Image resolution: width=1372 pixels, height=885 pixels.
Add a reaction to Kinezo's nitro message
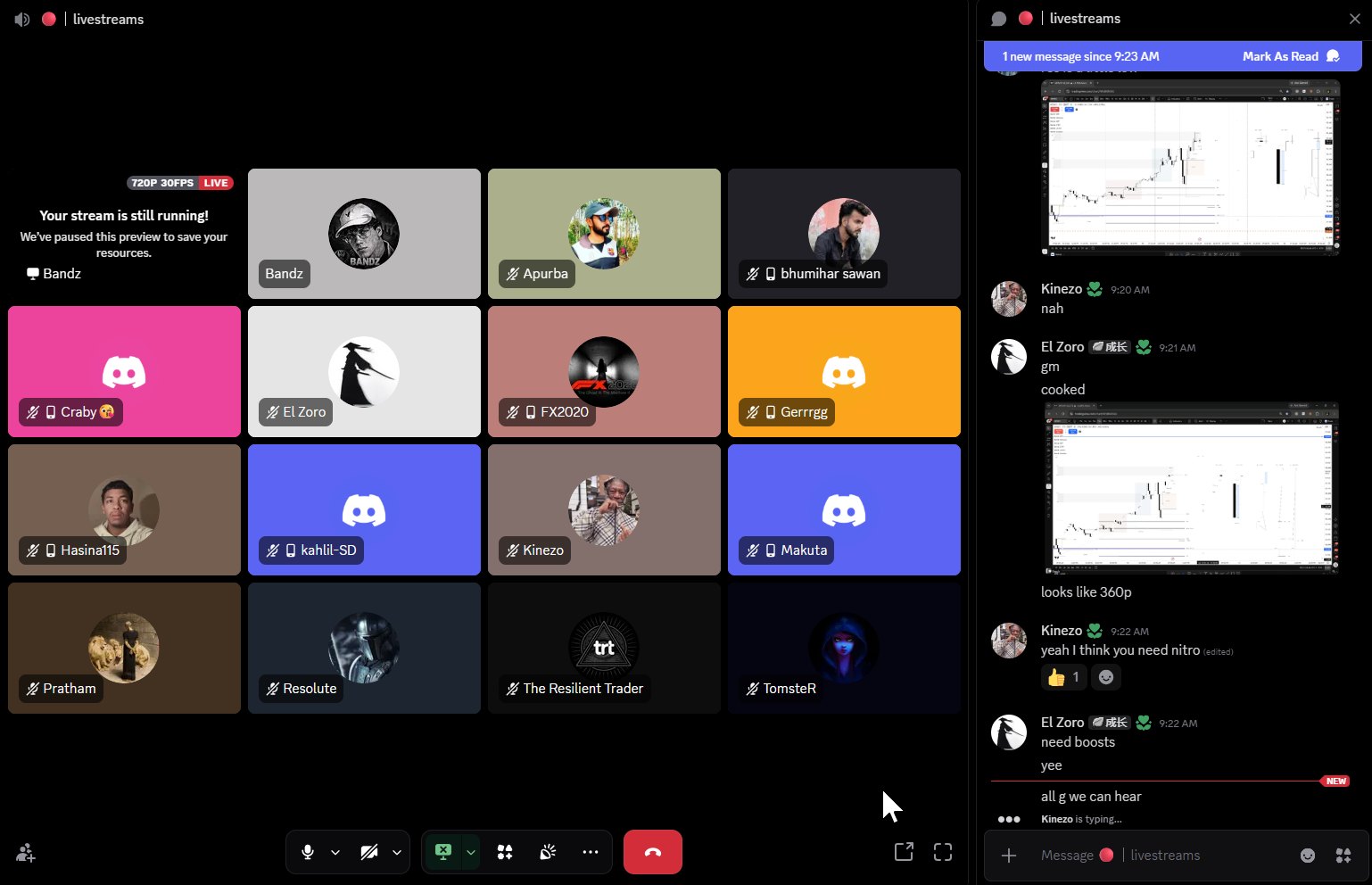tap(1106, 677)
